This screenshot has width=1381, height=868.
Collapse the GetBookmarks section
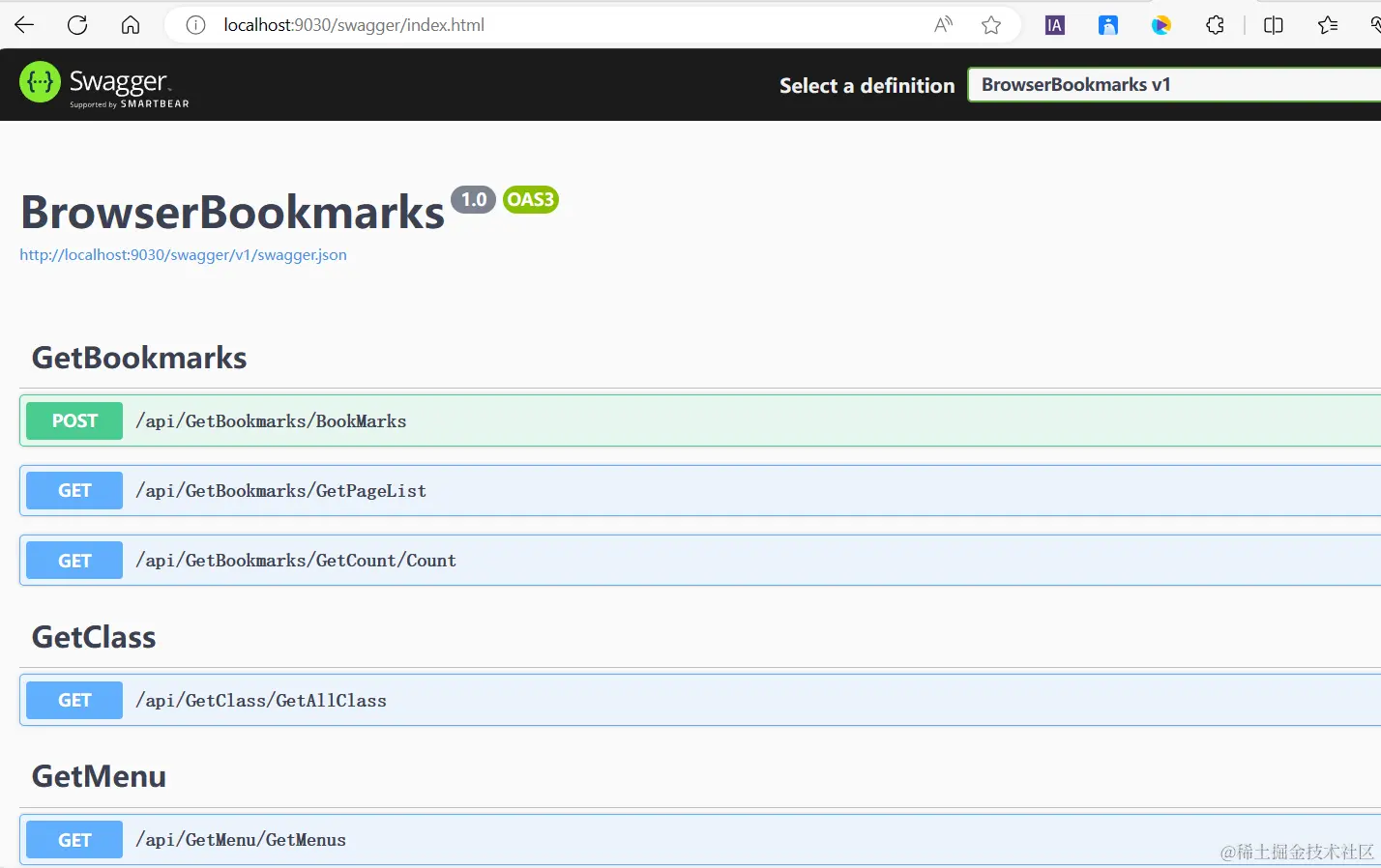(x=139, y=358)
